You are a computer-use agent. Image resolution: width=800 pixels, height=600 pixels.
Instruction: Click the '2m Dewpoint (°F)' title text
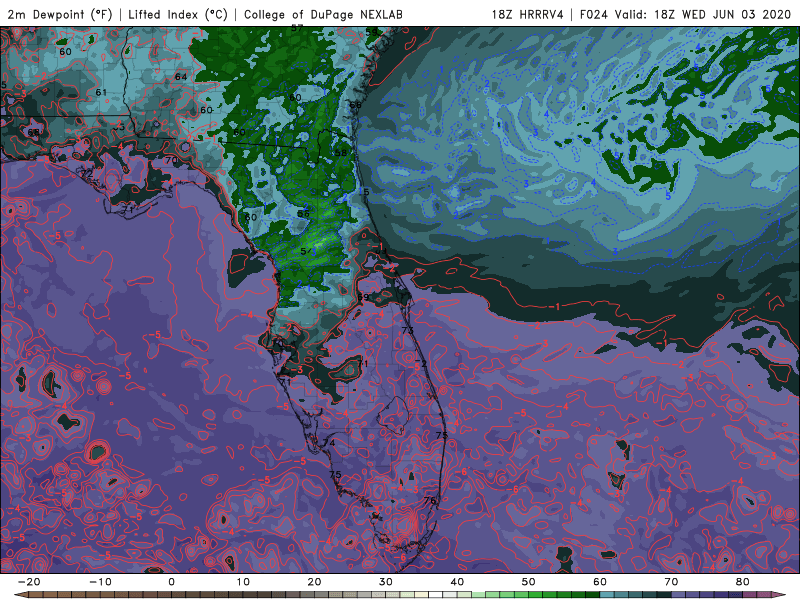coord(59,14)
